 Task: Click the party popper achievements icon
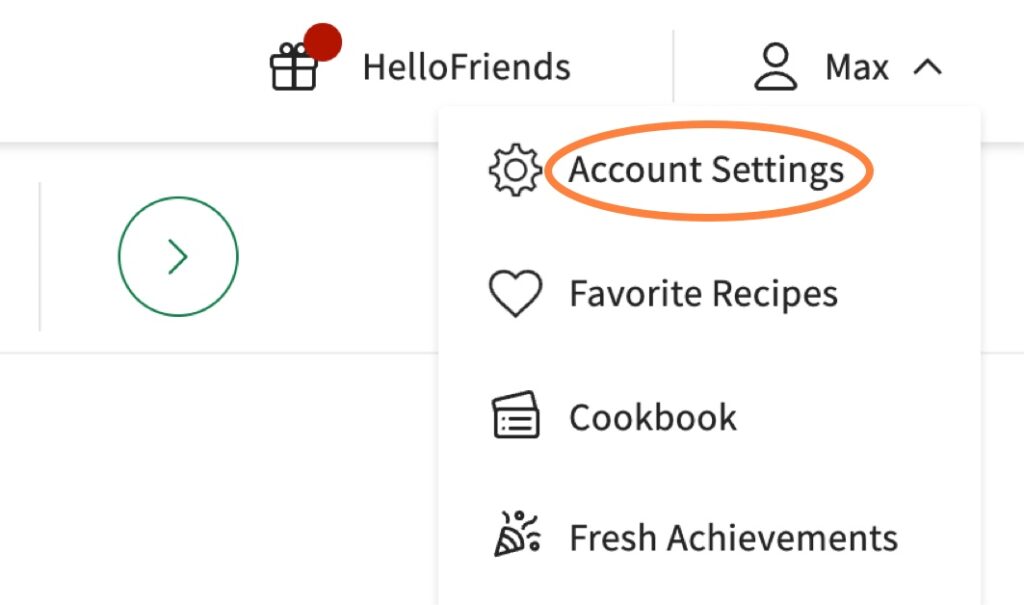[x=516, y=535]
